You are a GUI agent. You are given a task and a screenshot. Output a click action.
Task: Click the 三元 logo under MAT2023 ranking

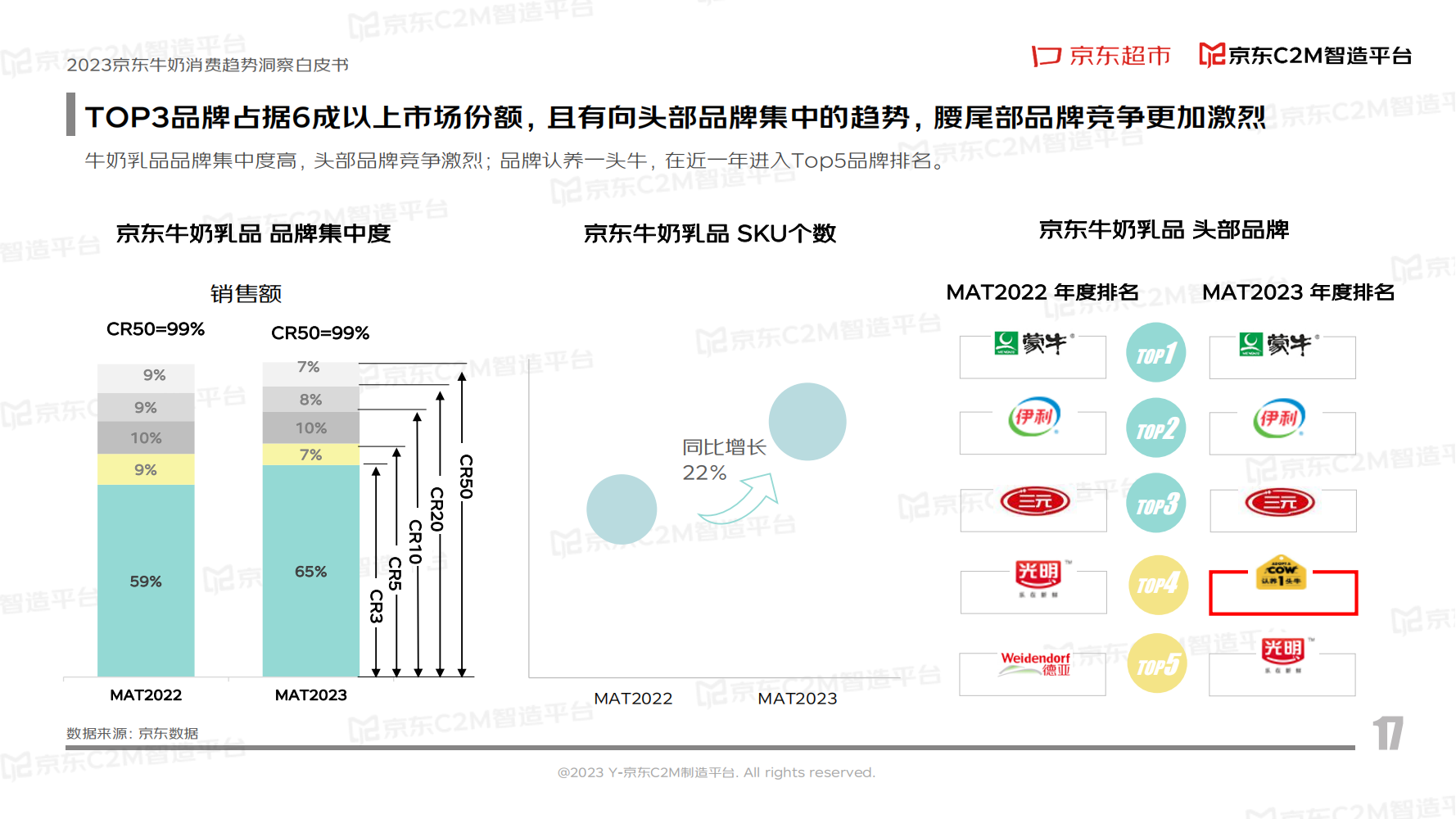click(1279, 502)
